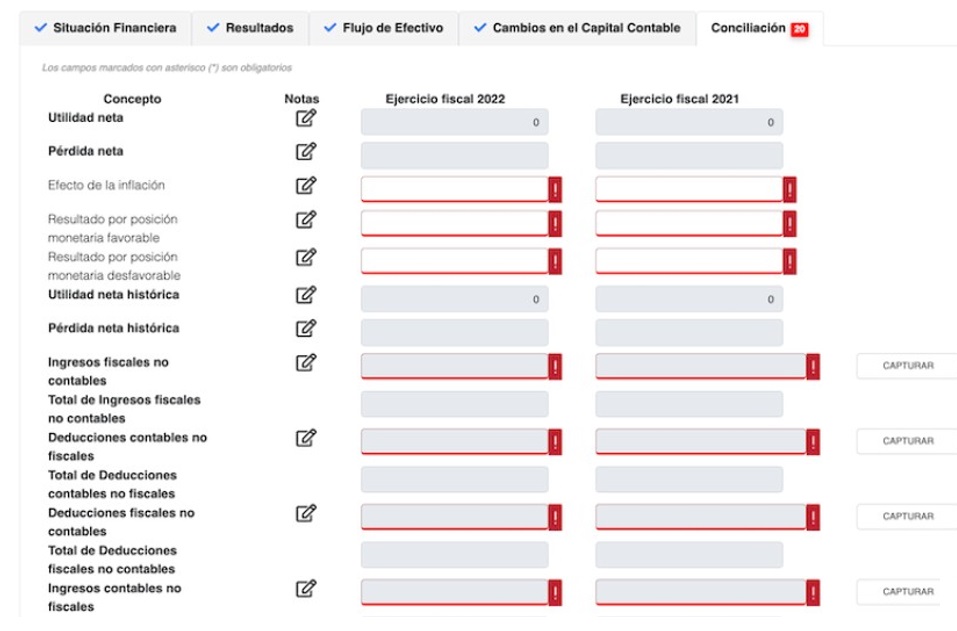
Task: Open notes icon for Pérdida neta
Action: [306, 151]
